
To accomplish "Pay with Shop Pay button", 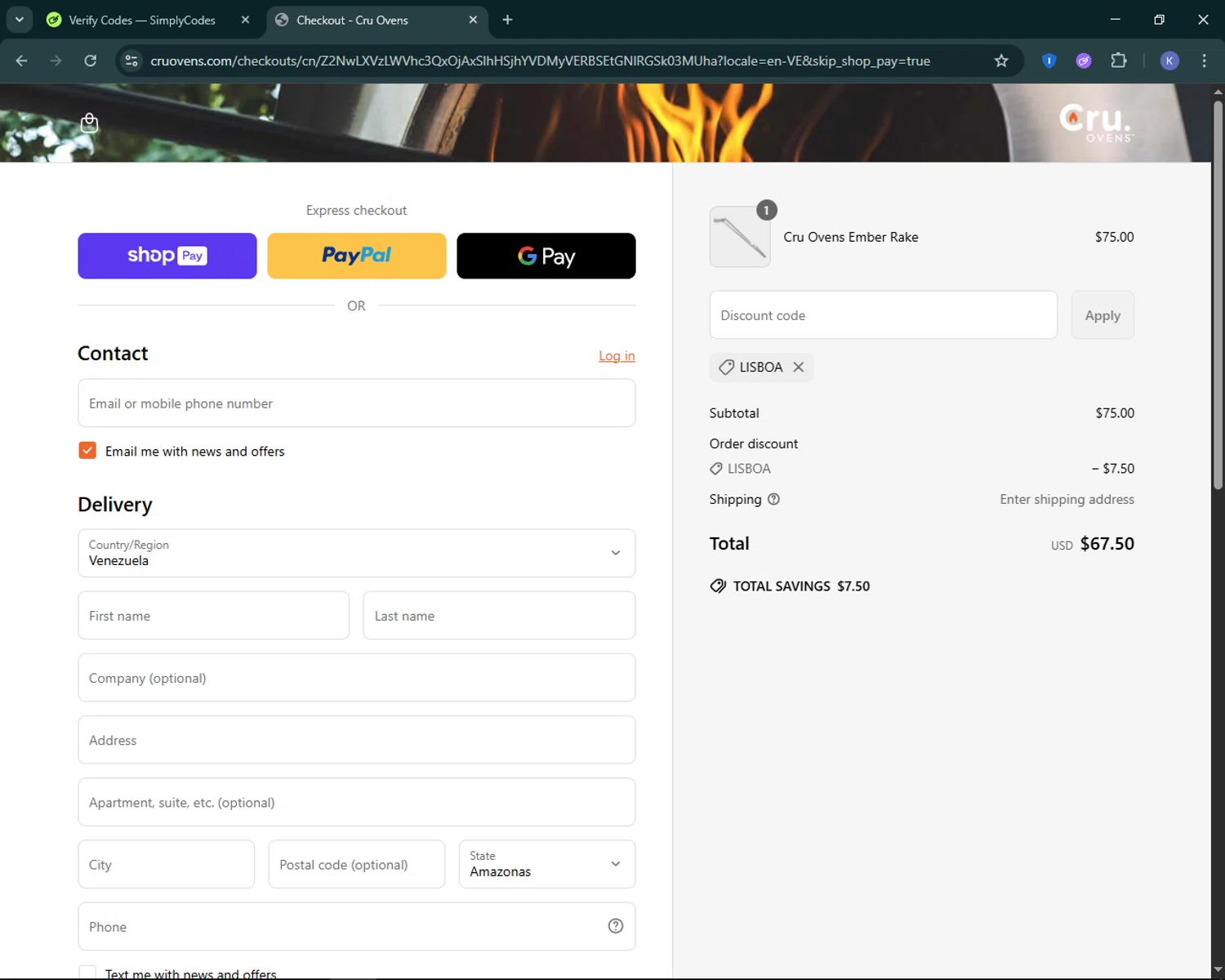I will pos(167,256).
